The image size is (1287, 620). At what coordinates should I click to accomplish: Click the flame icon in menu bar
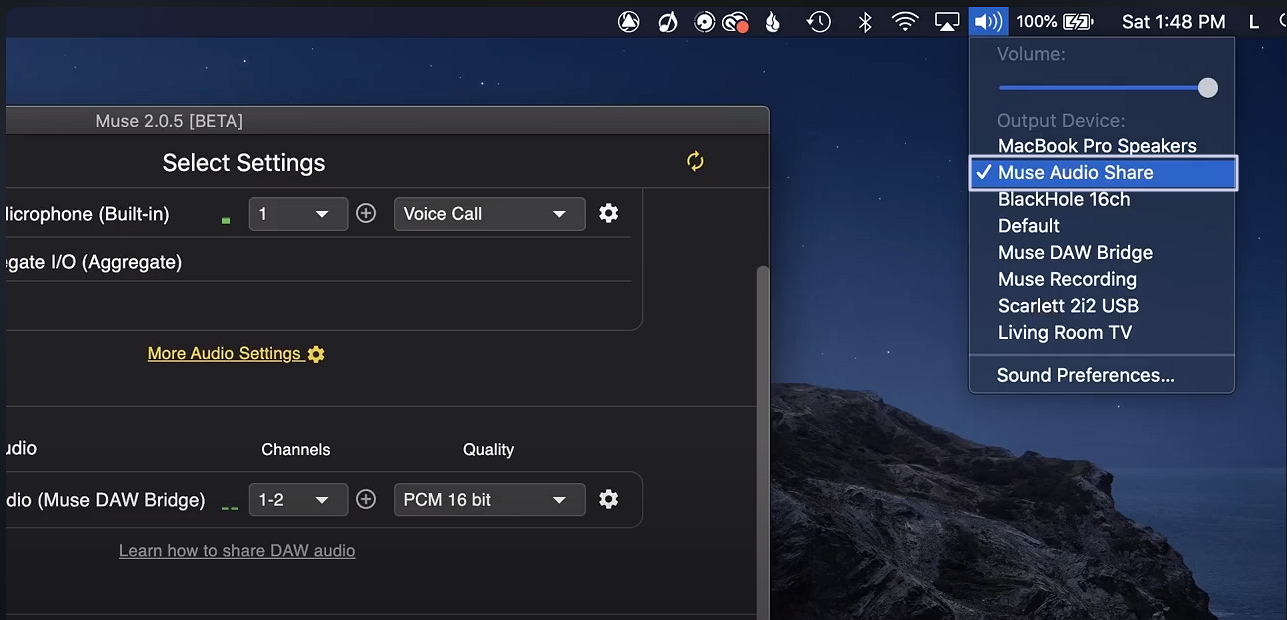[x=772, y=21]
